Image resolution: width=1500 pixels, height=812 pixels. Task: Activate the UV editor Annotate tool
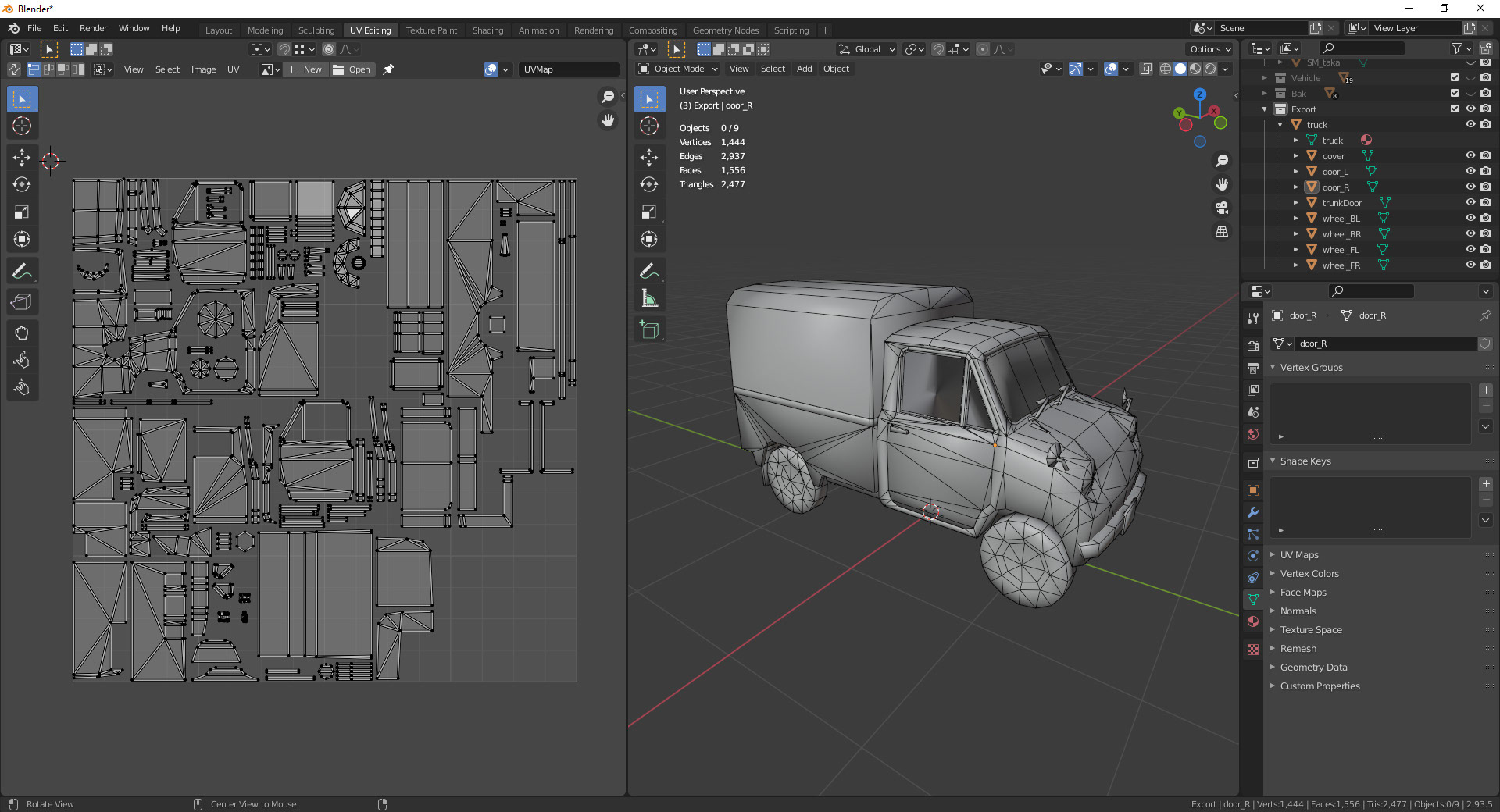pyautogui.click(x=22, y=271)
